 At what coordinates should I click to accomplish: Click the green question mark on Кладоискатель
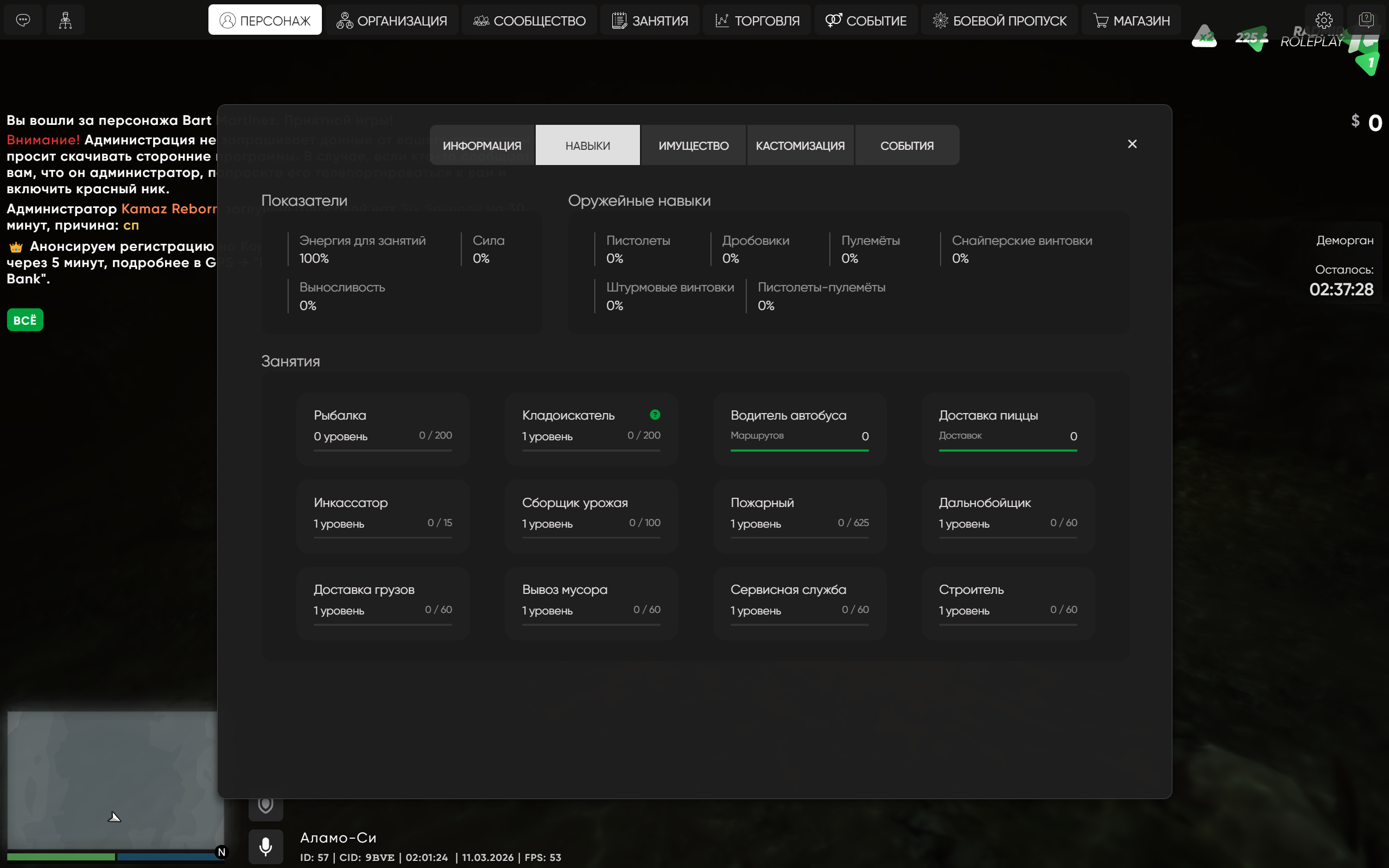coord(655,415)
